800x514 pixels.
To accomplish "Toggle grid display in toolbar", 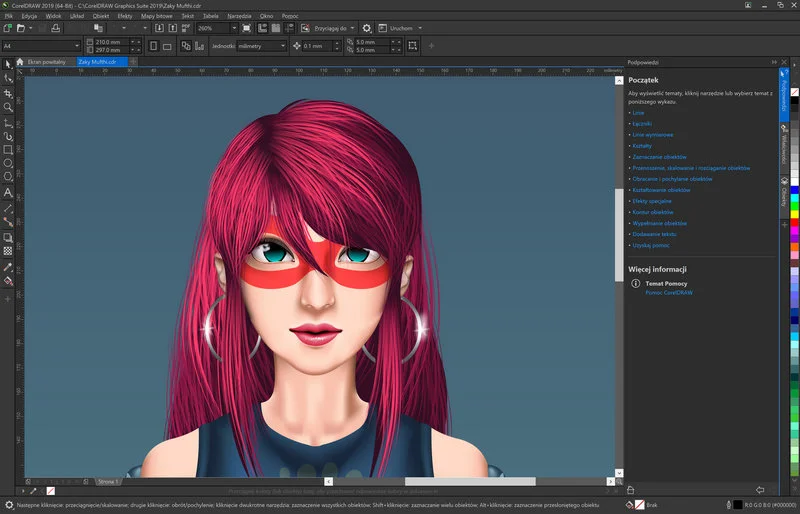I will (x=276, y=28).
